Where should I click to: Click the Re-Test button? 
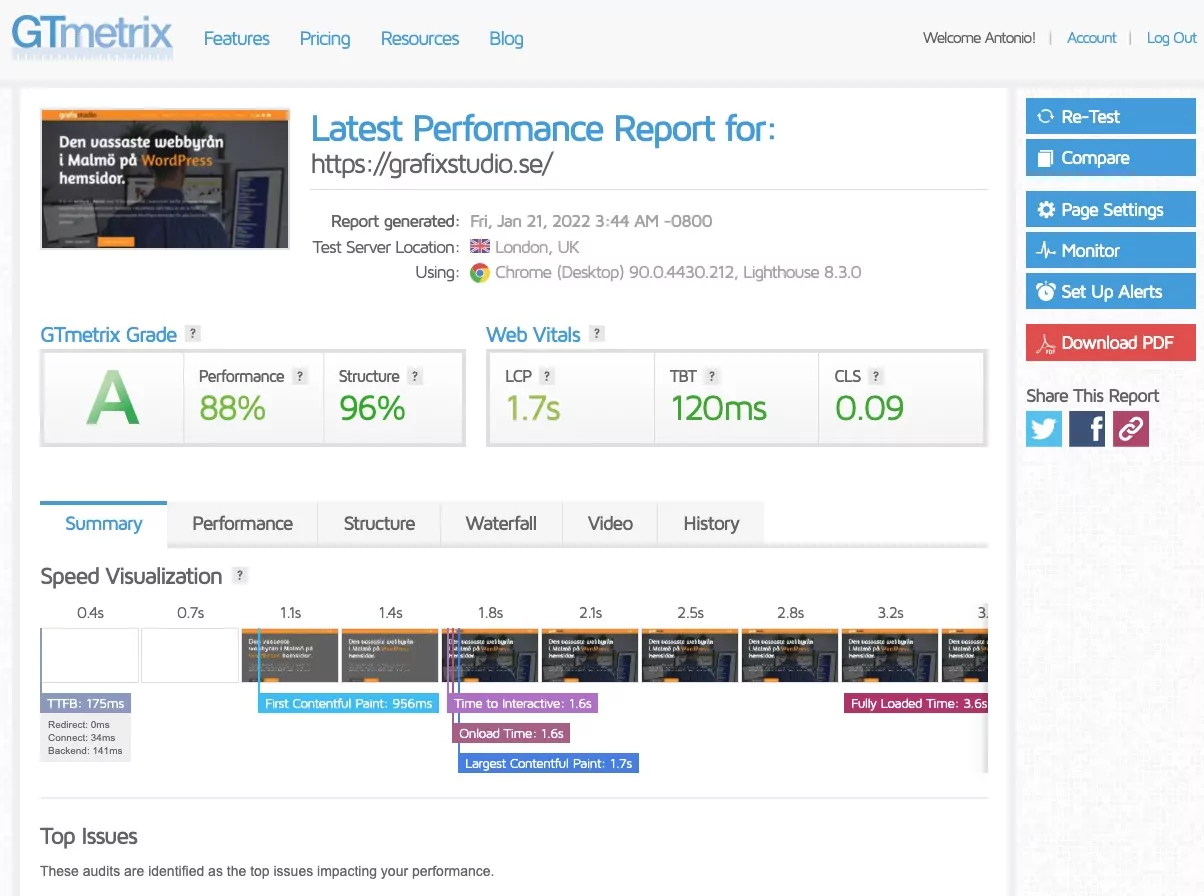[x=1111, y=117]
